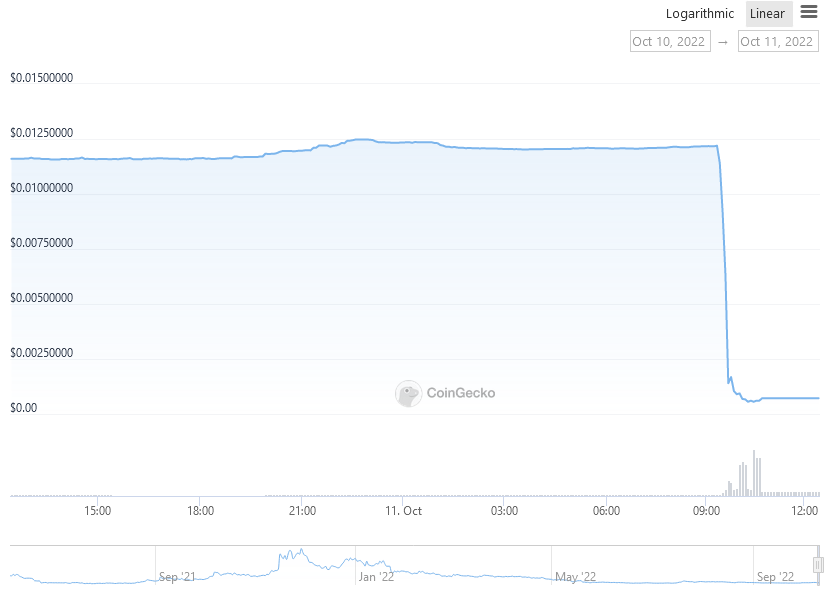
Task: Click the 09:00 time axis label
Action: point(707,511)
